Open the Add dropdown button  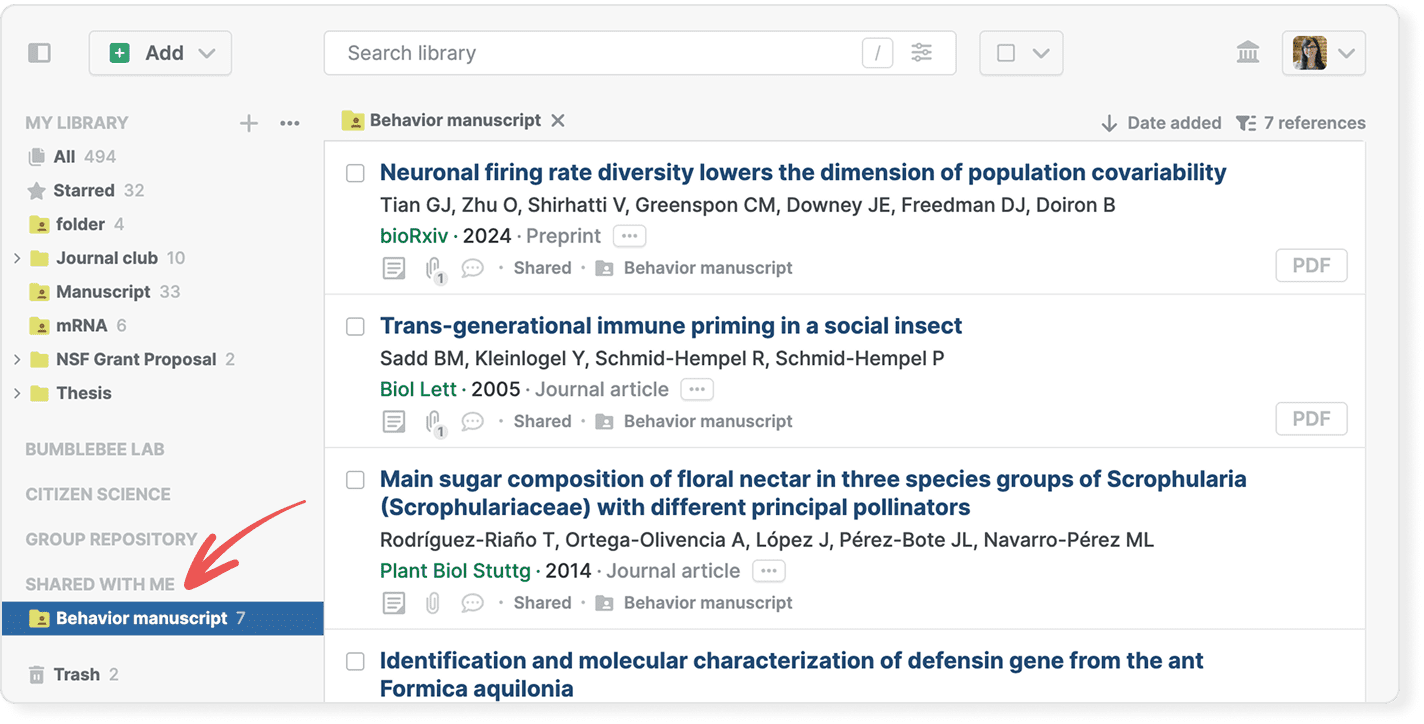pos(161,53)
